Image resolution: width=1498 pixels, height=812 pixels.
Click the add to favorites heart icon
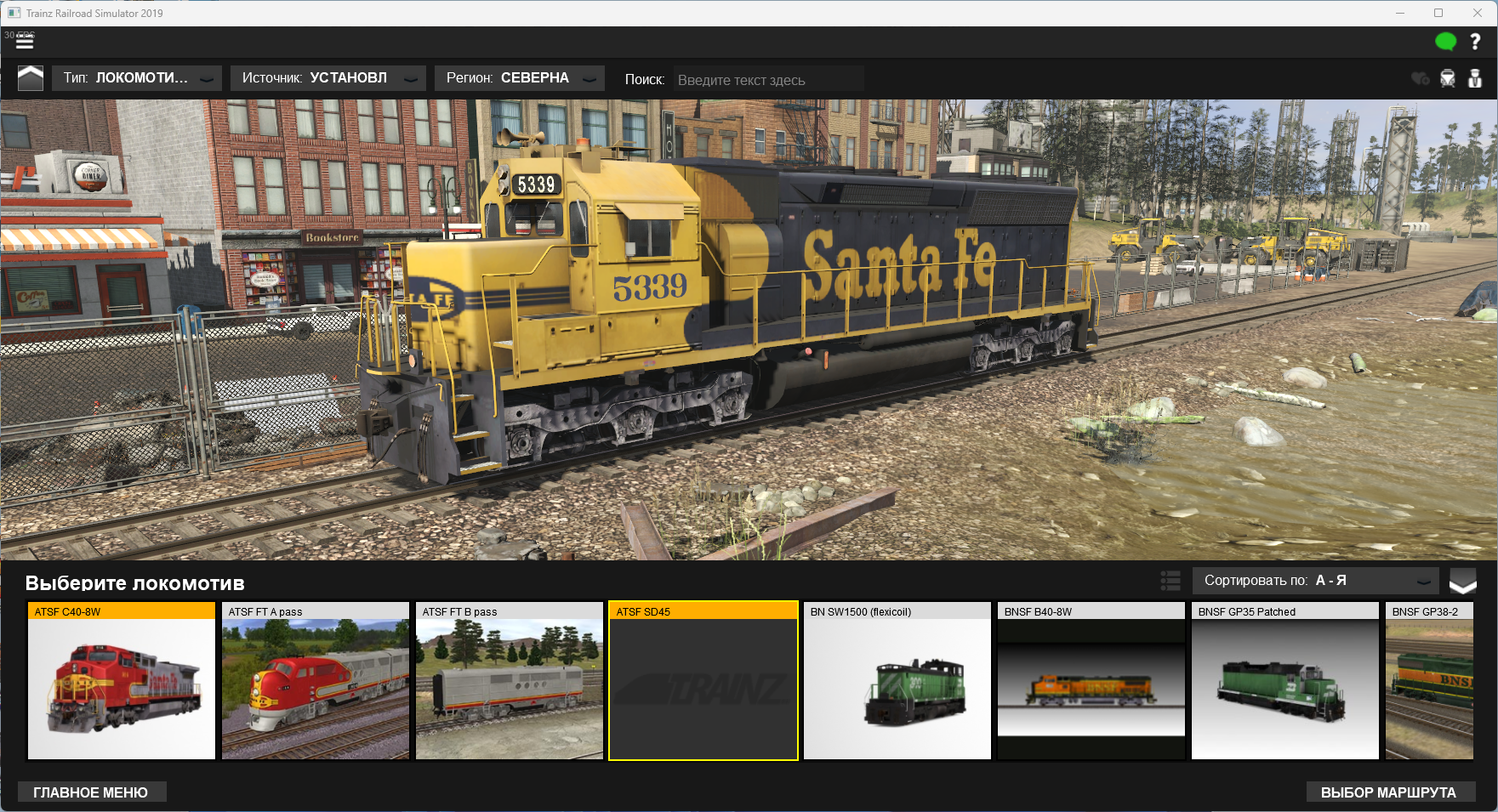(1420, 78)
